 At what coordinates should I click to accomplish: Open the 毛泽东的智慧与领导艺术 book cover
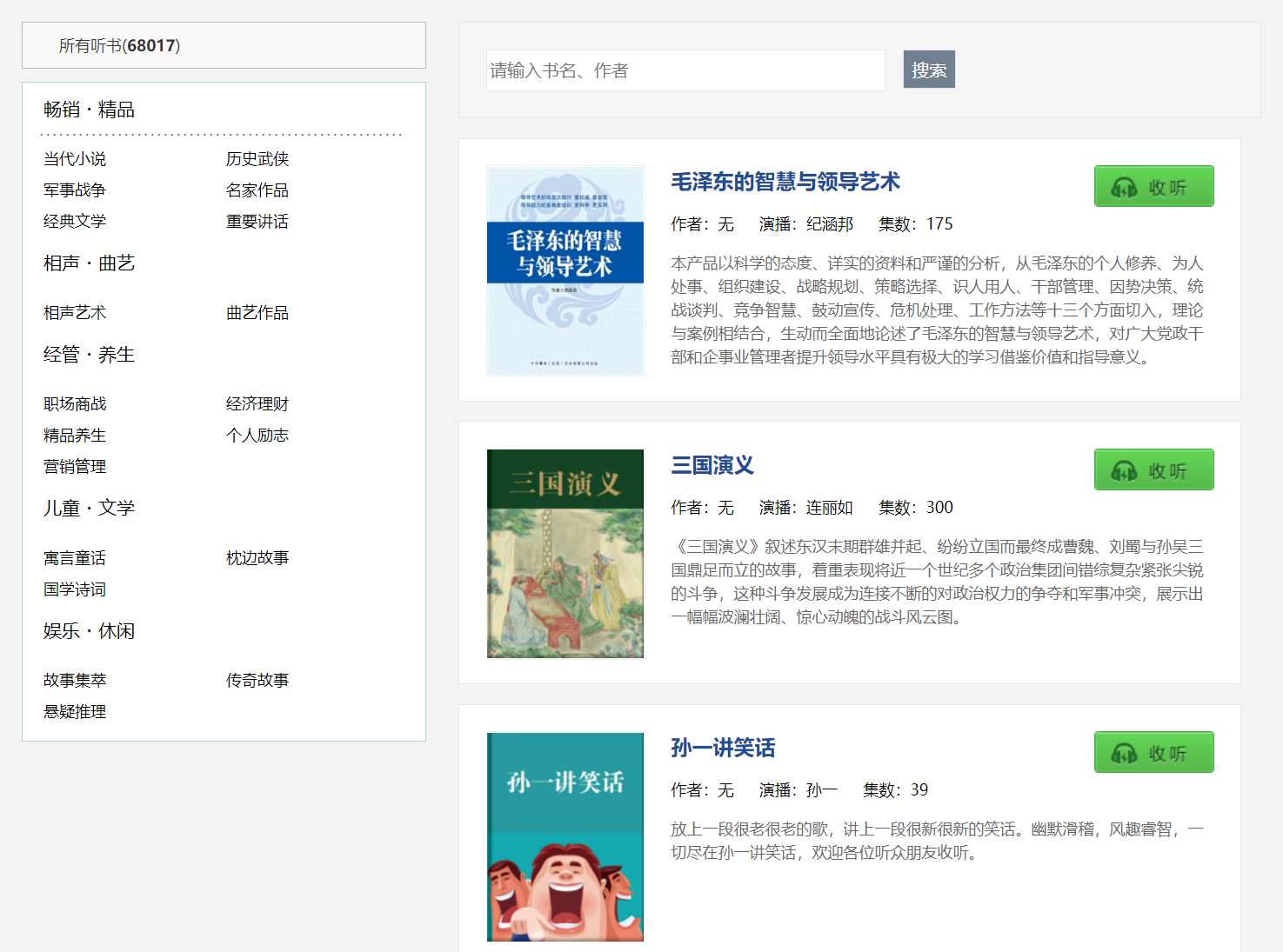565,270
